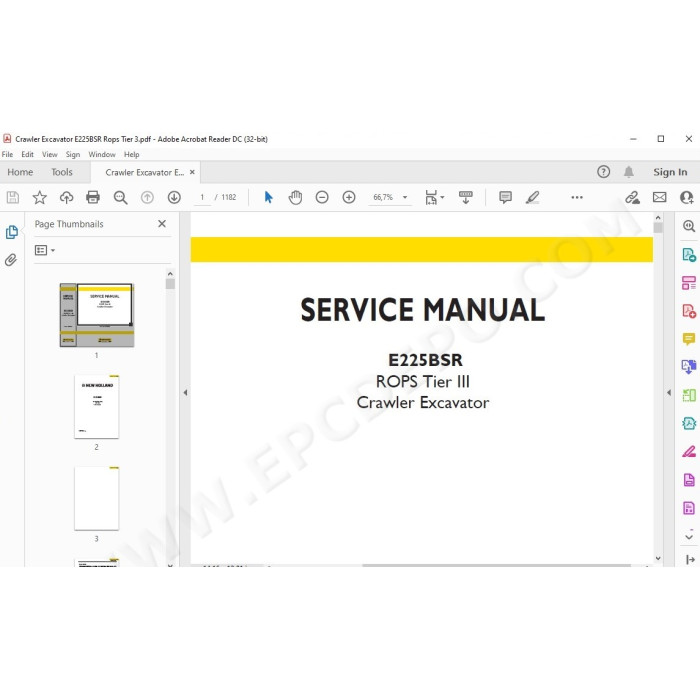Expand the tools pane arrow at bottom

(690, 559)
